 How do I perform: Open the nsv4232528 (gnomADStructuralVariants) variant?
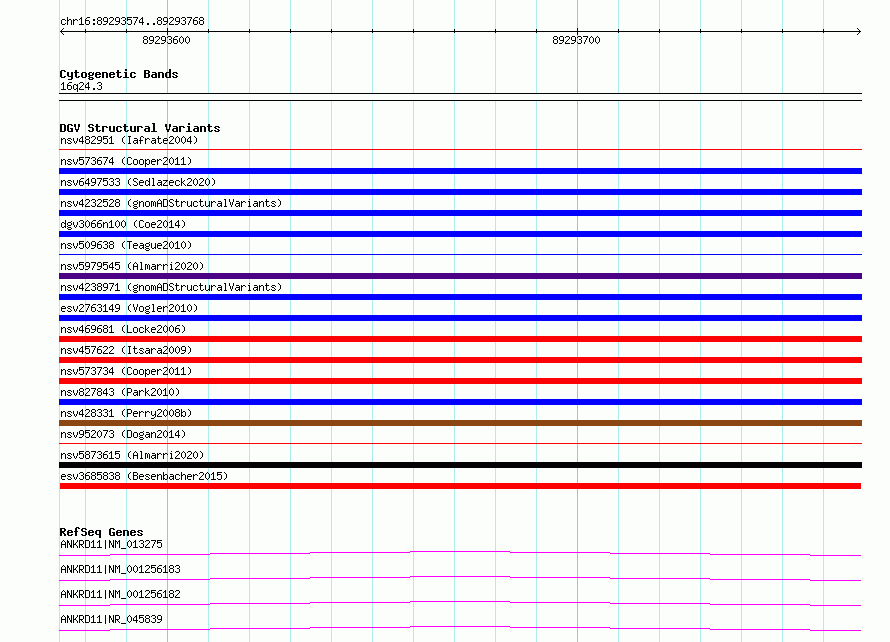click(x=460, y=213)
